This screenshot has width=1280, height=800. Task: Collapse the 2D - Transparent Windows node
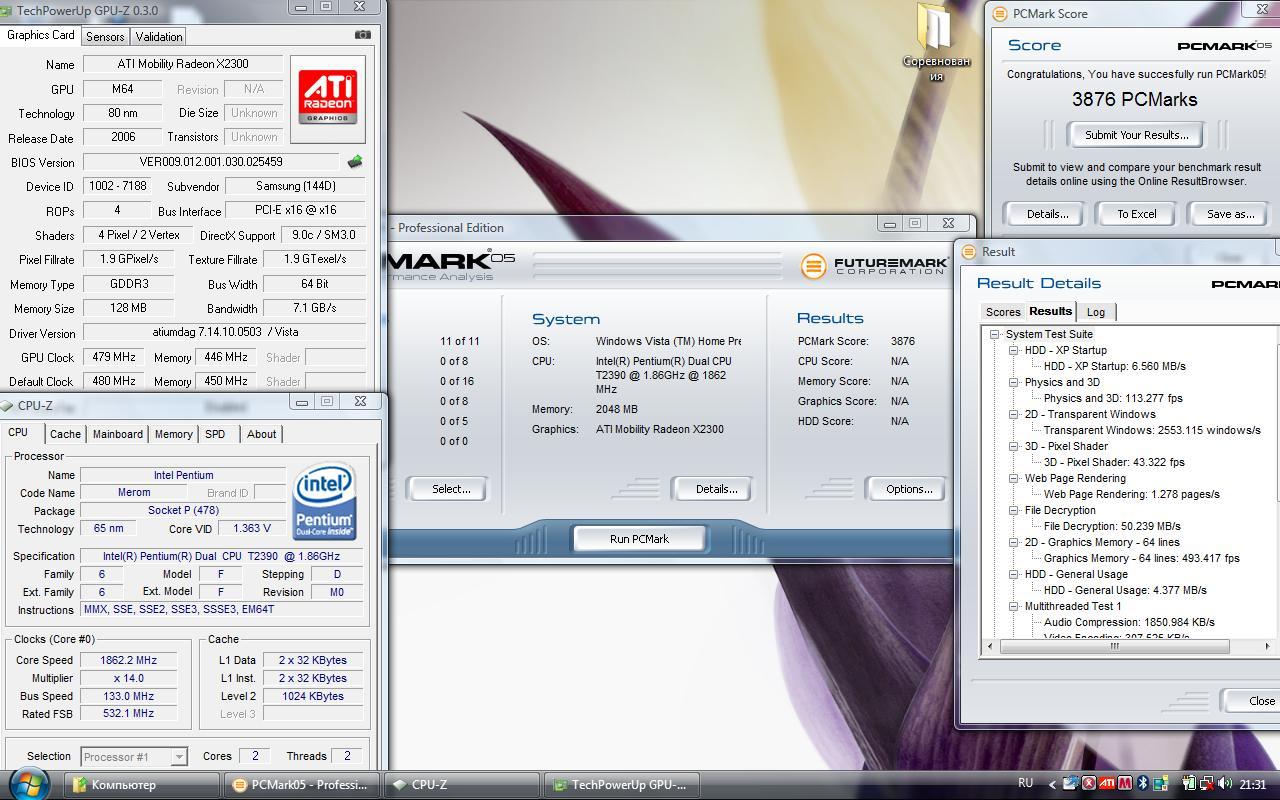pyautogui.click(x=1014, y=415)
